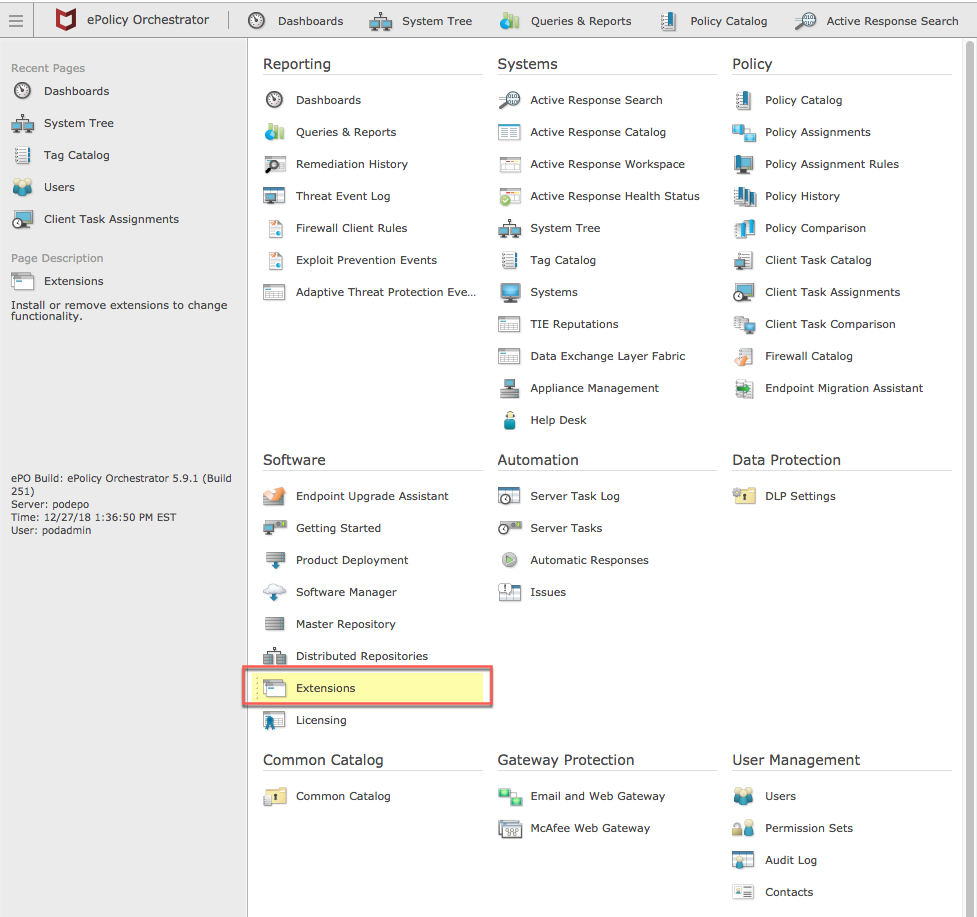Open Extensions in the Software section
977x917 pixels.
tap(369, 688)
